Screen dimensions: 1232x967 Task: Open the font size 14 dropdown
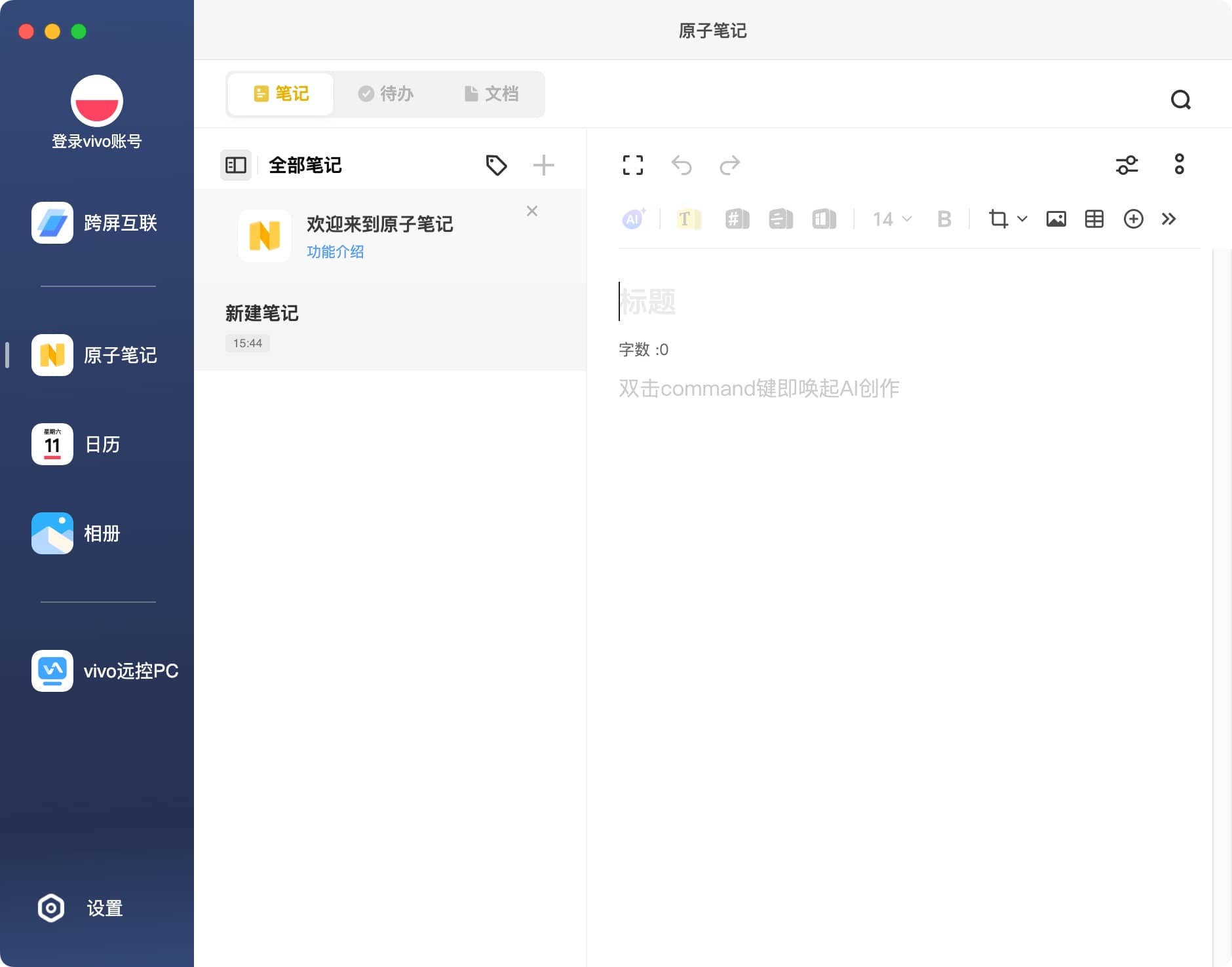coord(892,219)
